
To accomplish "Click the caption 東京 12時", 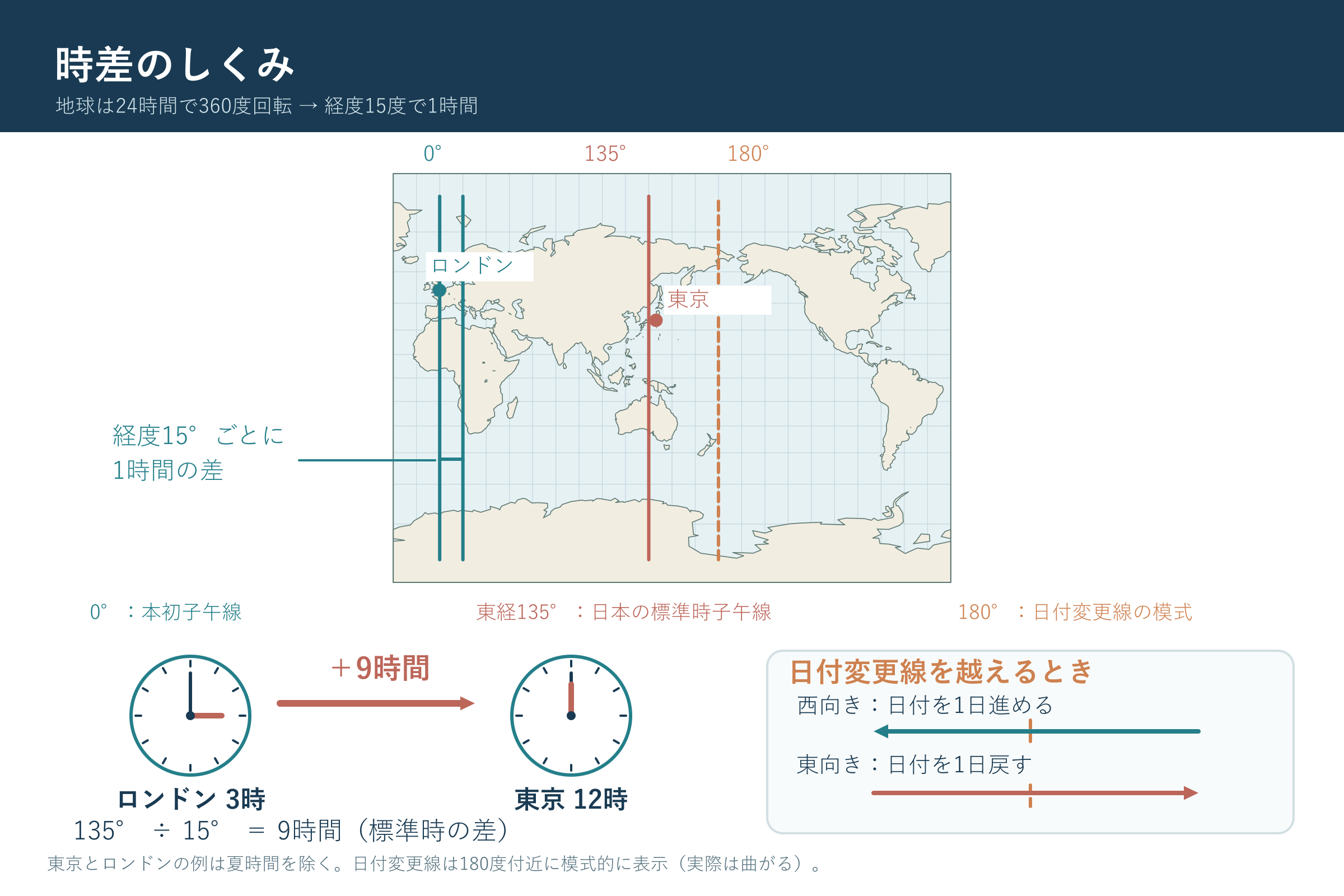I will tap(571, 800).
